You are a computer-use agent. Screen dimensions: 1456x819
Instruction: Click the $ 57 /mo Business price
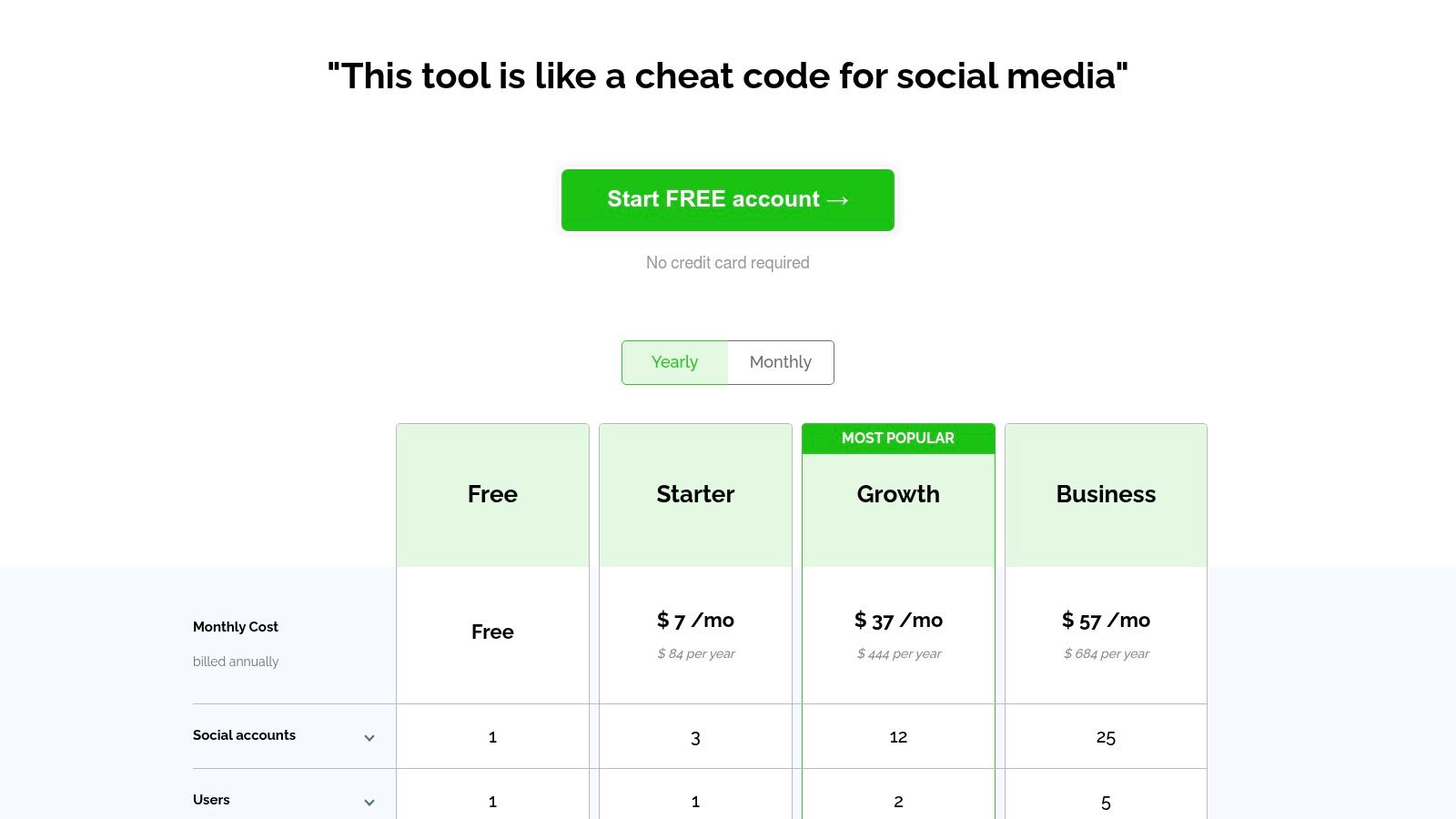(1106, 621)
